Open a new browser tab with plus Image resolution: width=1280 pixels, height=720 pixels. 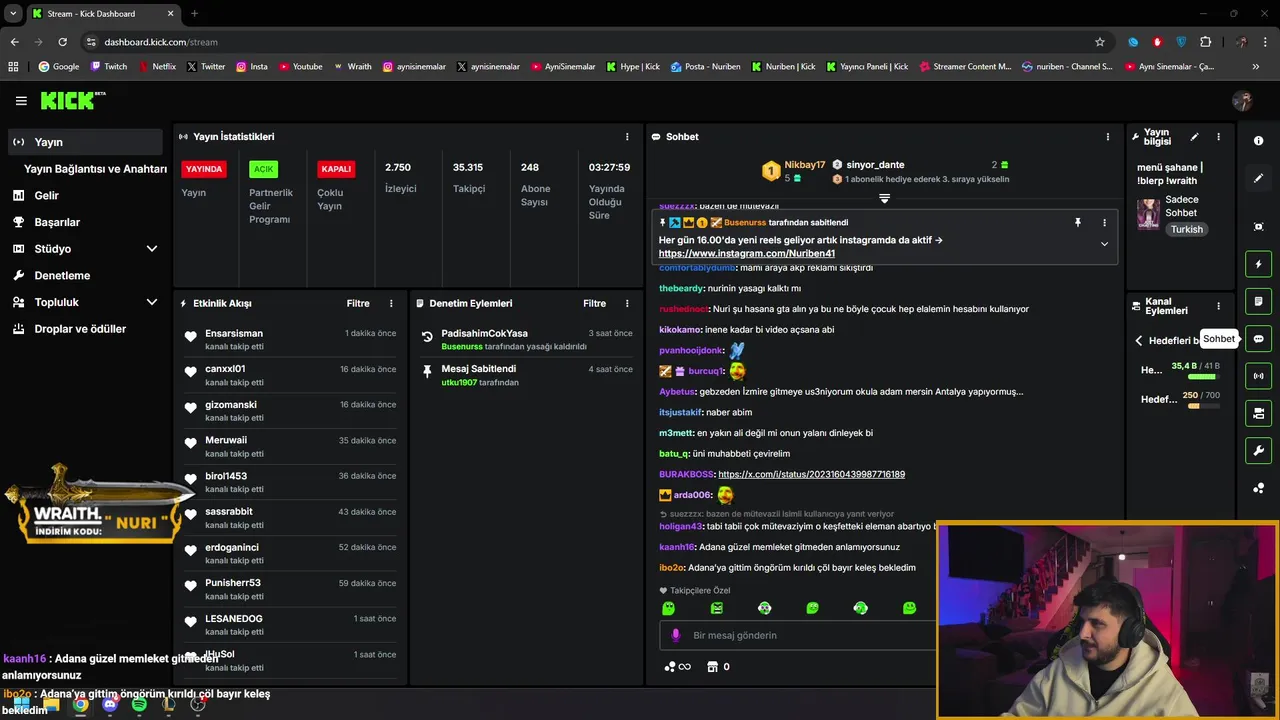pyautogui.click(x=194, y=14)
